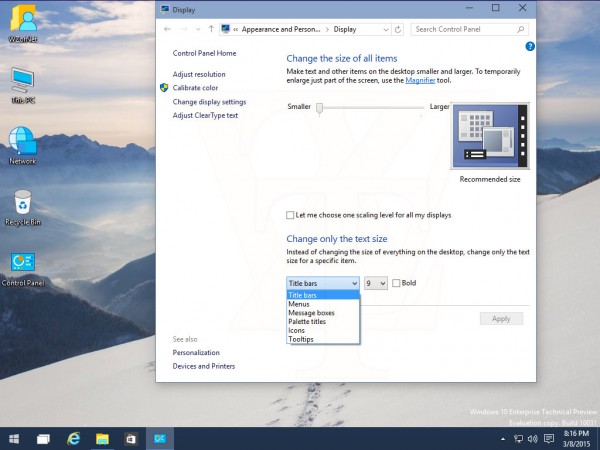This screenshot has width=600, height=450.
Task: Check the Bold checkbox
Action: coord(397,283)
